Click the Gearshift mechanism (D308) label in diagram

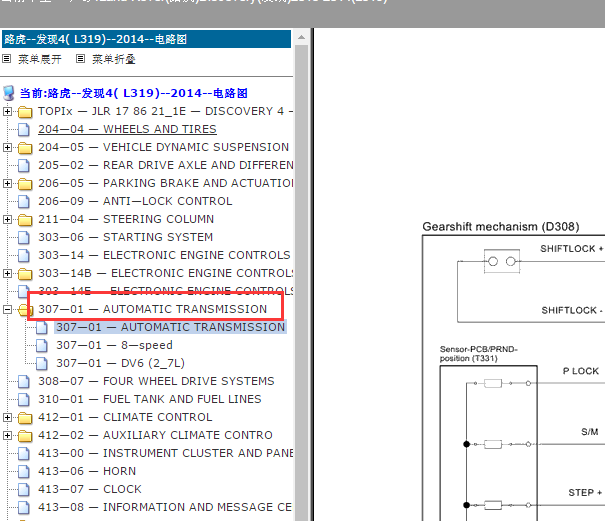[x=501, y=227]
